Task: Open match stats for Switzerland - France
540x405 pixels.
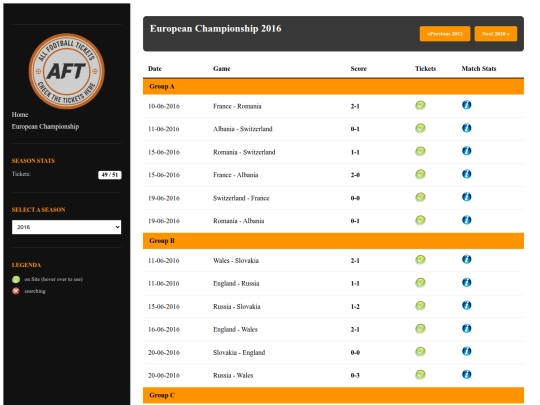Action: click(467, 197)
